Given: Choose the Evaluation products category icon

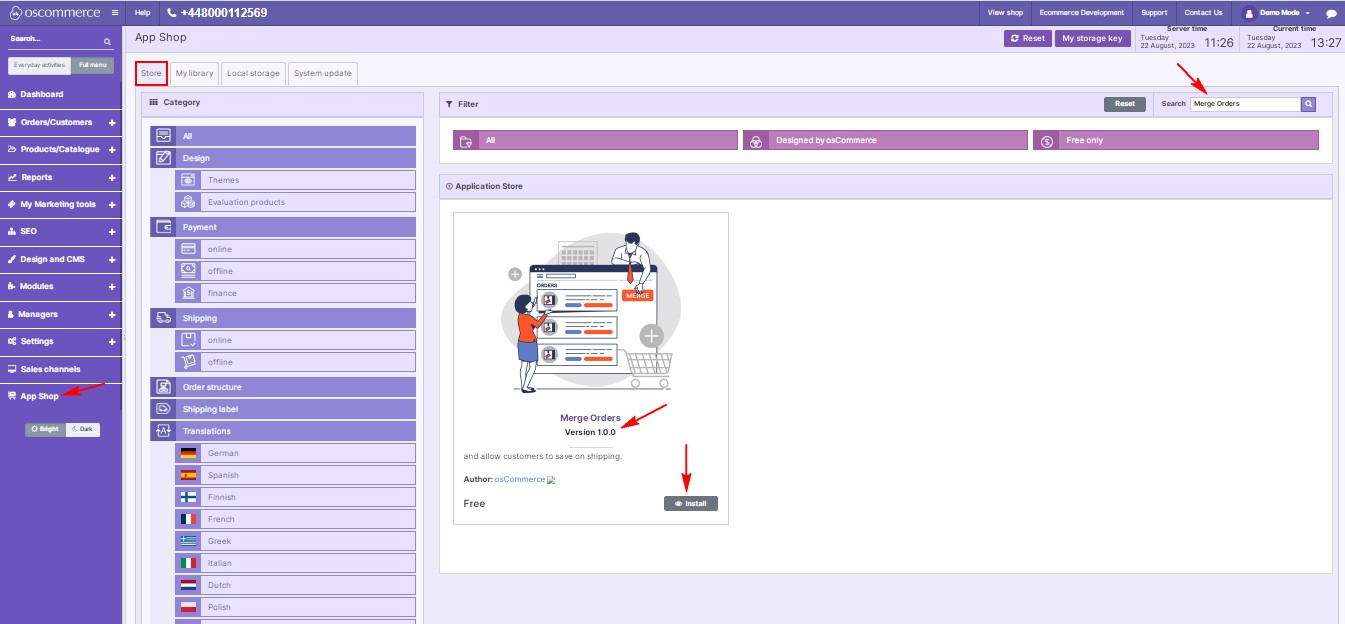Looking at the screenshot, I should coord(188,202).
